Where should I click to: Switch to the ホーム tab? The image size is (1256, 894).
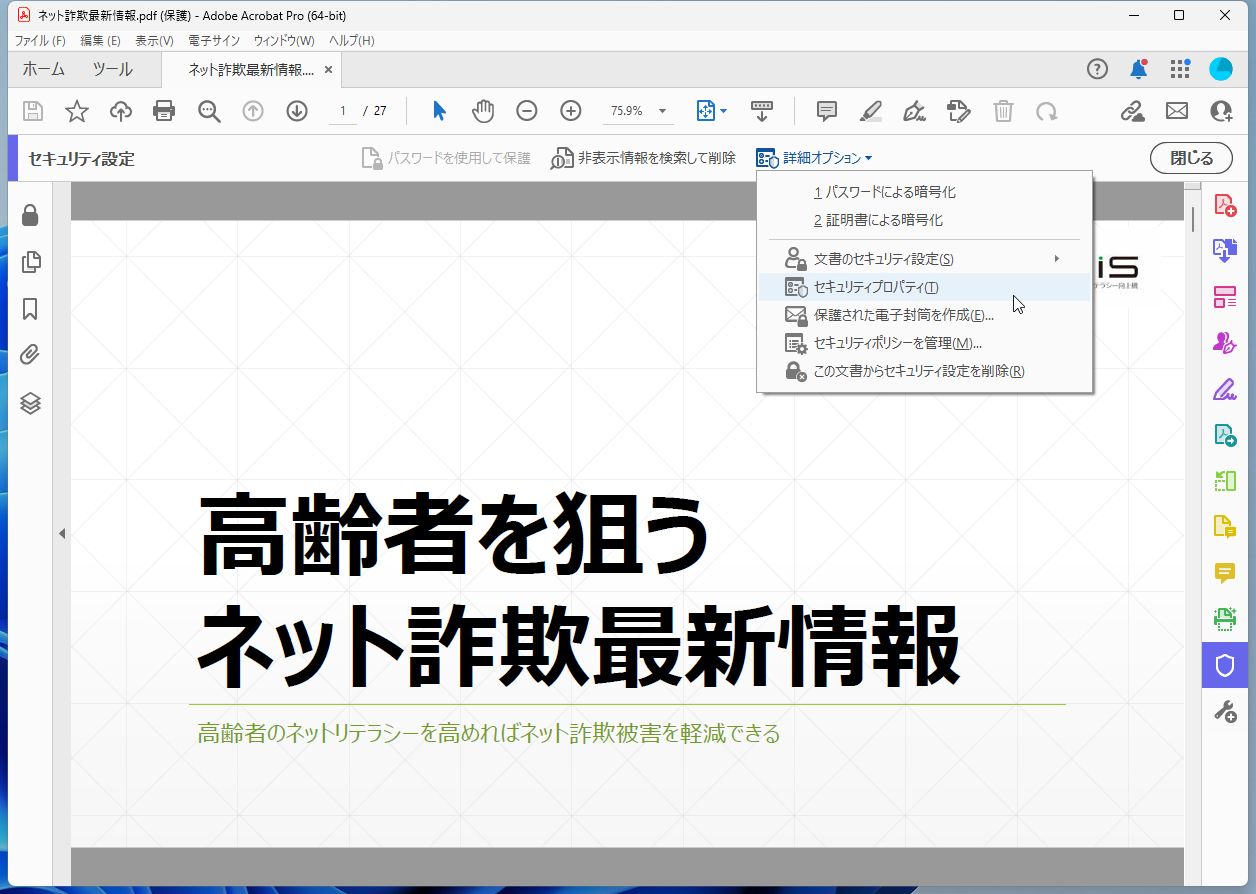[x=43, y=69]
